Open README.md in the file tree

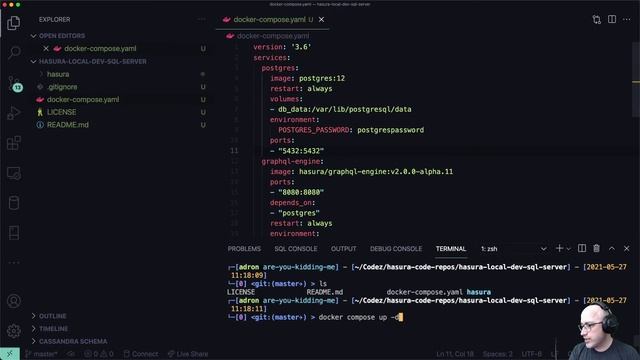[x=67, y=125]
